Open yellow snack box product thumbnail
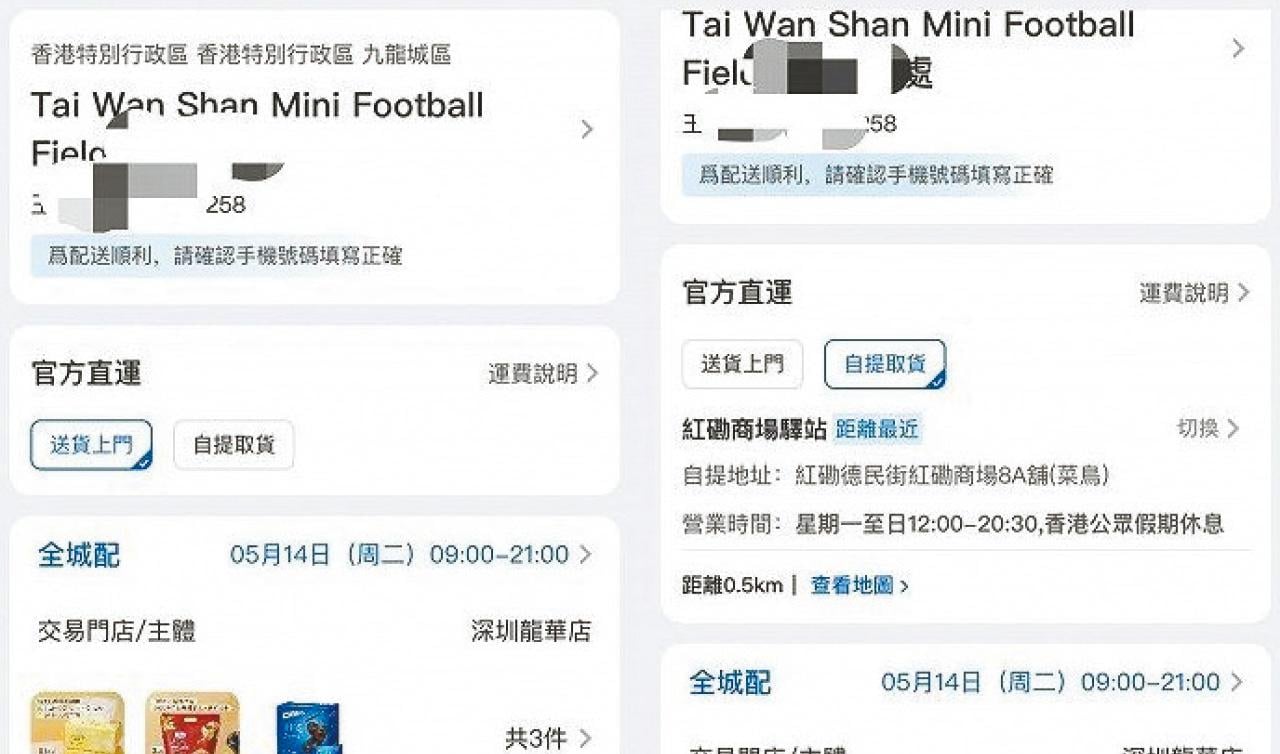This screenshot has width=1280, height=754. pos(77,724)
